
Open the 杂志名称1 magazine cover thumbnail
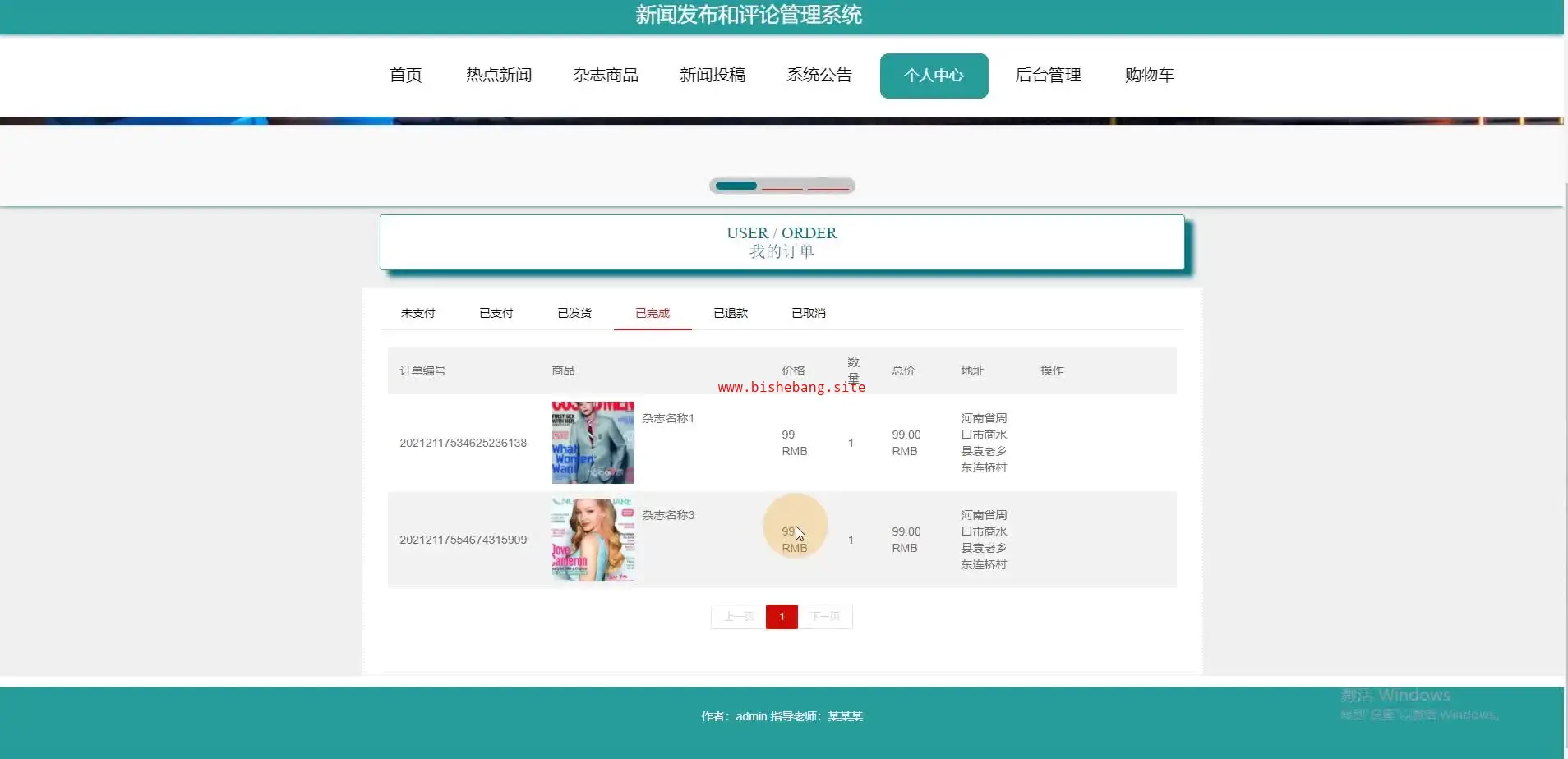[593, 443]
